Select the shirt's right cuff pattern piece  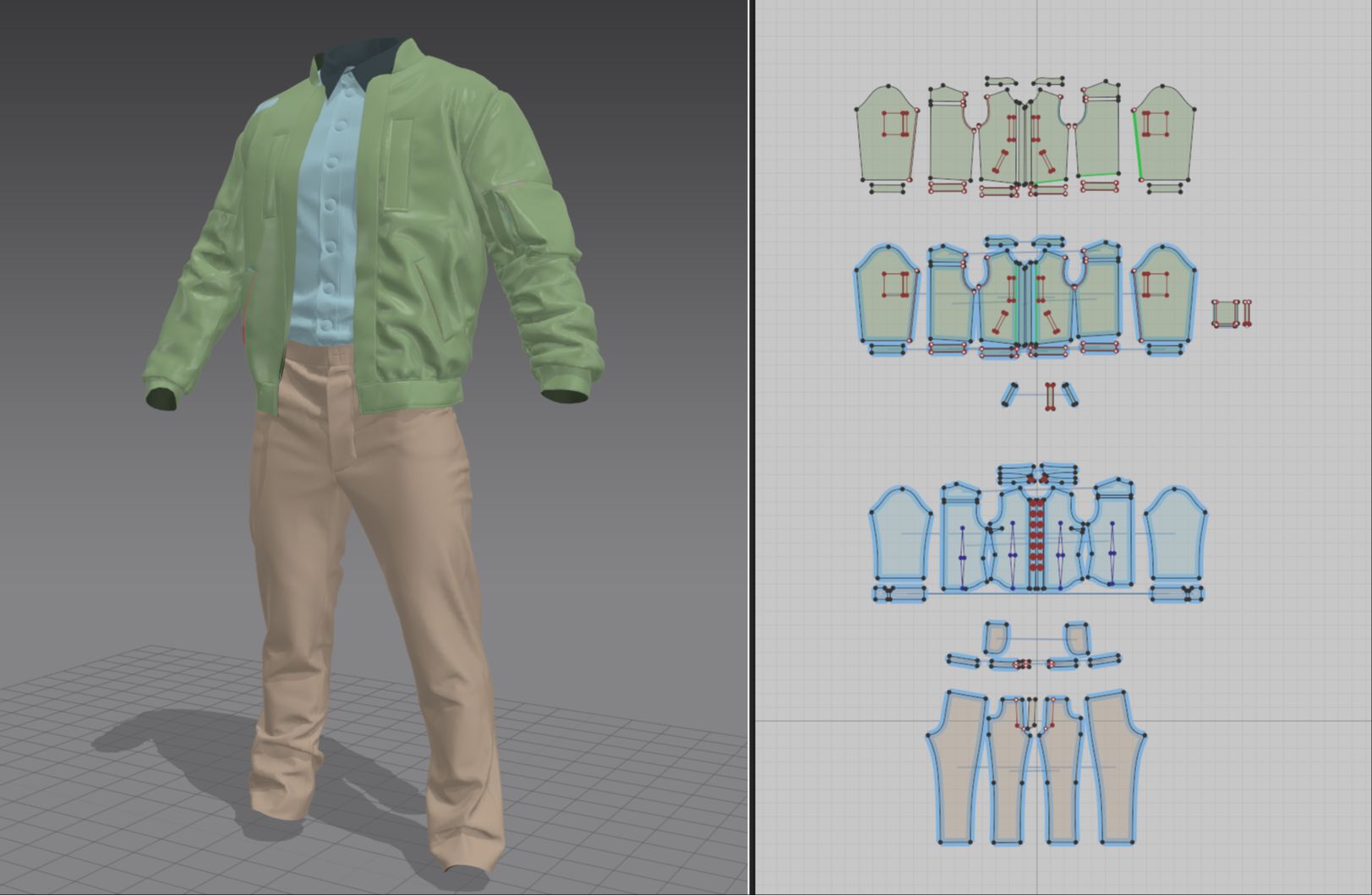(x=1177, y=594)
